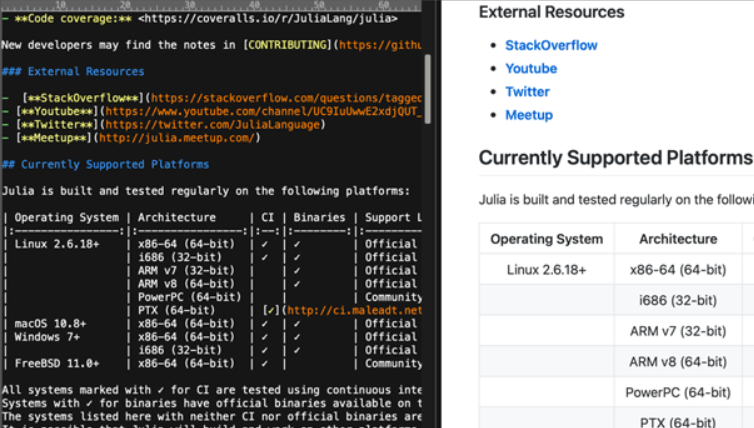Click 'x86-64 (64-bit)' cell in preview table

point(678,270)
